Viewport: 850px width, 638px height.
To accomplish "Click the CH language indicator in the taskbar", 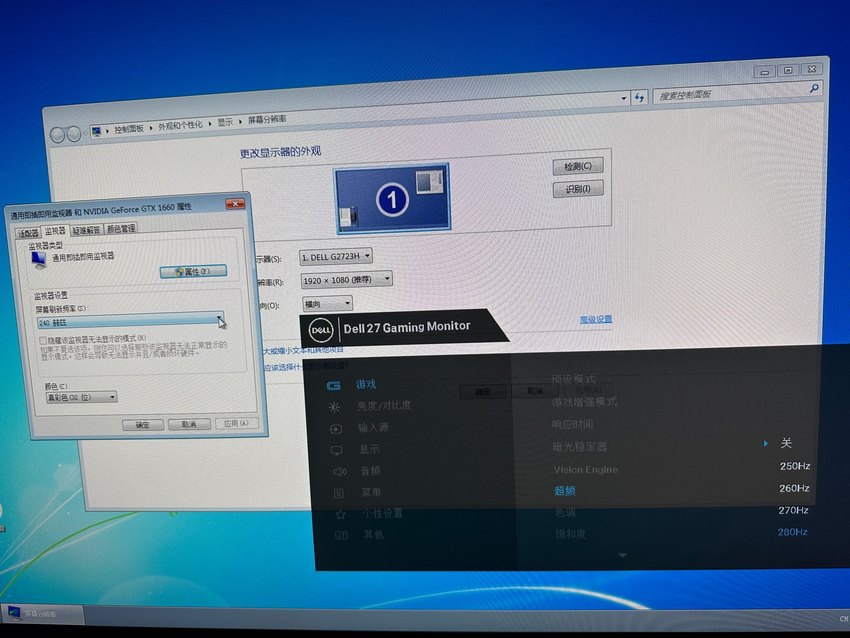I will (844, 618).
